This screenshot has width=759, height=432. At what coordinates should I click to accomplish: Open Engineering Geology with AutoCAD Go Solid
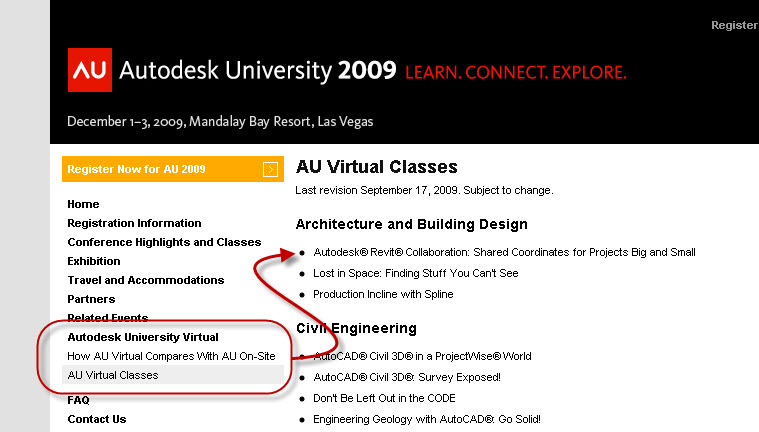427,419
